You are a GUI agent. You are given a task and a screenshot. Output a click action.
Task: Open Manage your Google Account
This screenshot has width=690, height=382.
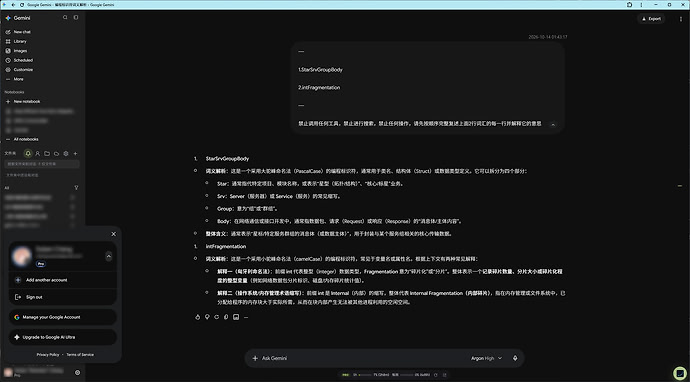(x=63, y=317)
